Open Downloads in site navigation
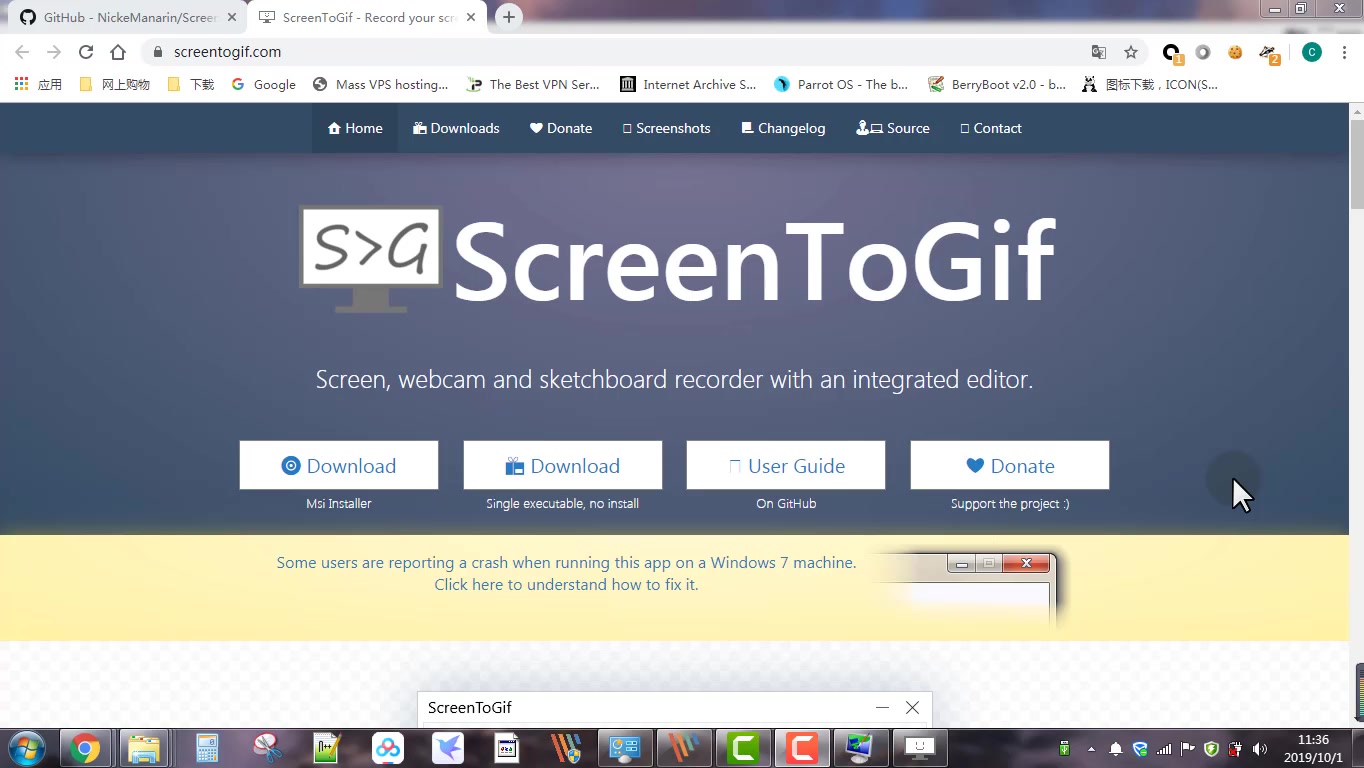1364x768 pixels. (x=456, y=128)
